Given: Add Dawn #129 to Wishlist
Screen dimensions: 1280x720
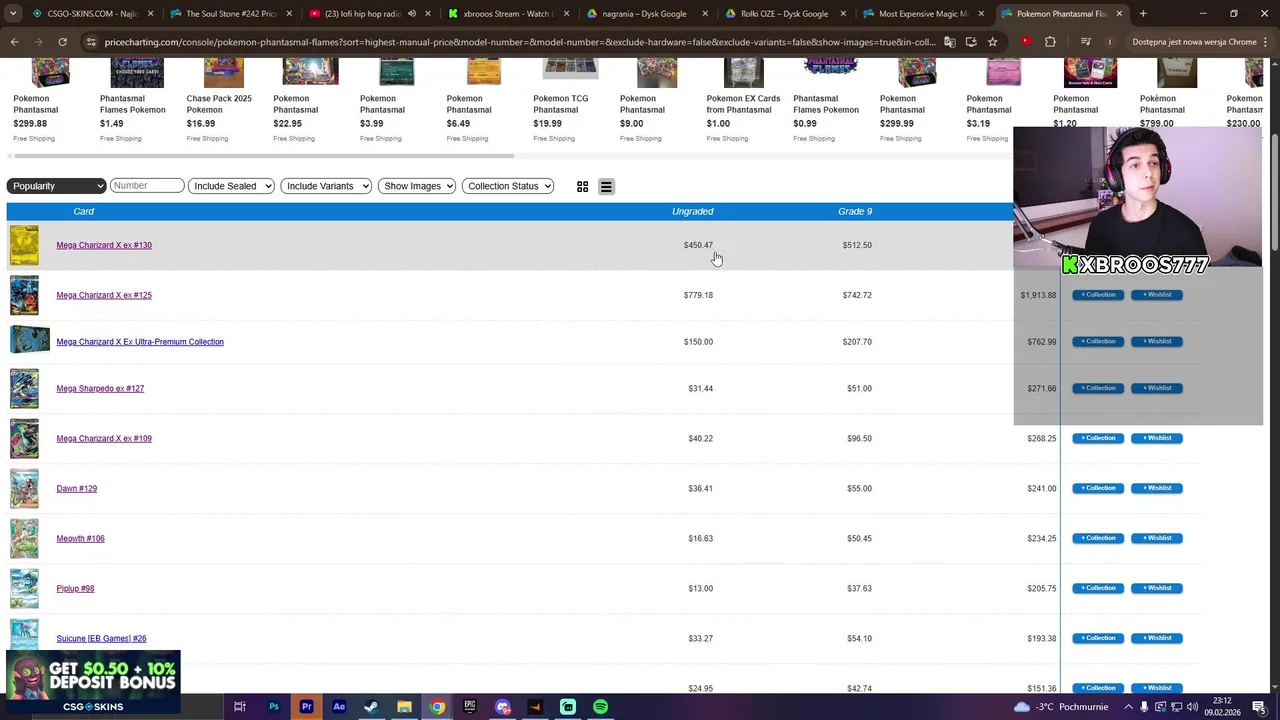Looking at the screenshot, I should coord(1157,488).
